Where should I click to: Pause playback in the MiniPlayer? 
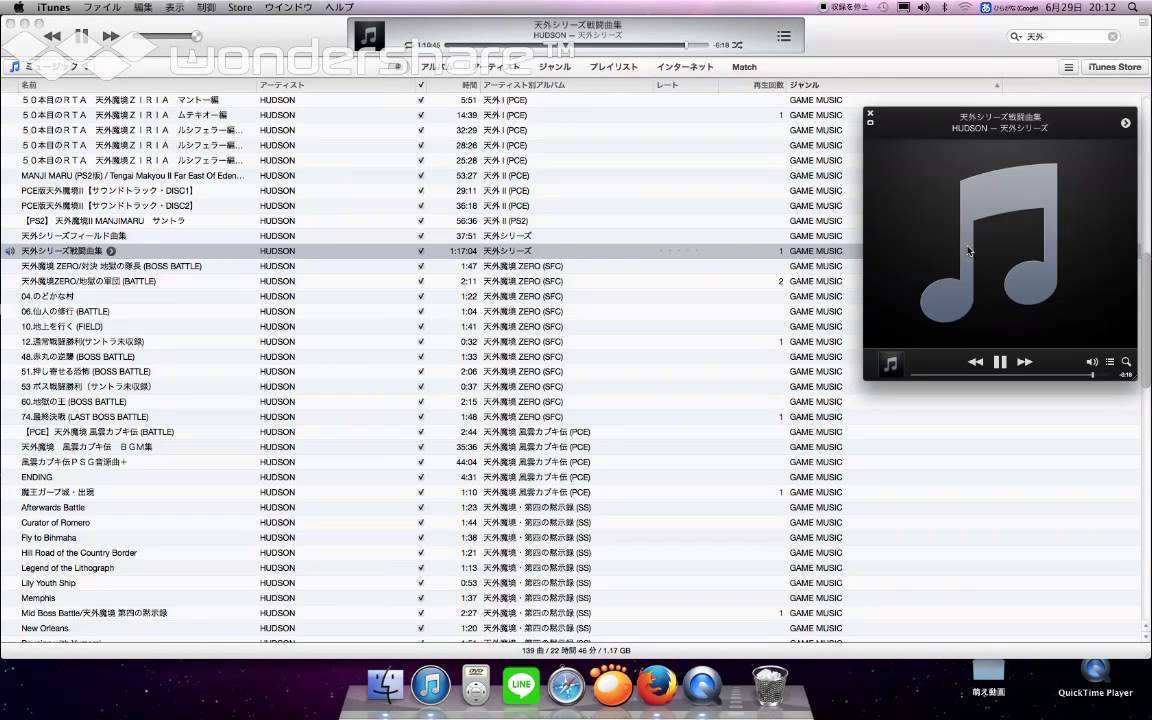(1000, 362)
